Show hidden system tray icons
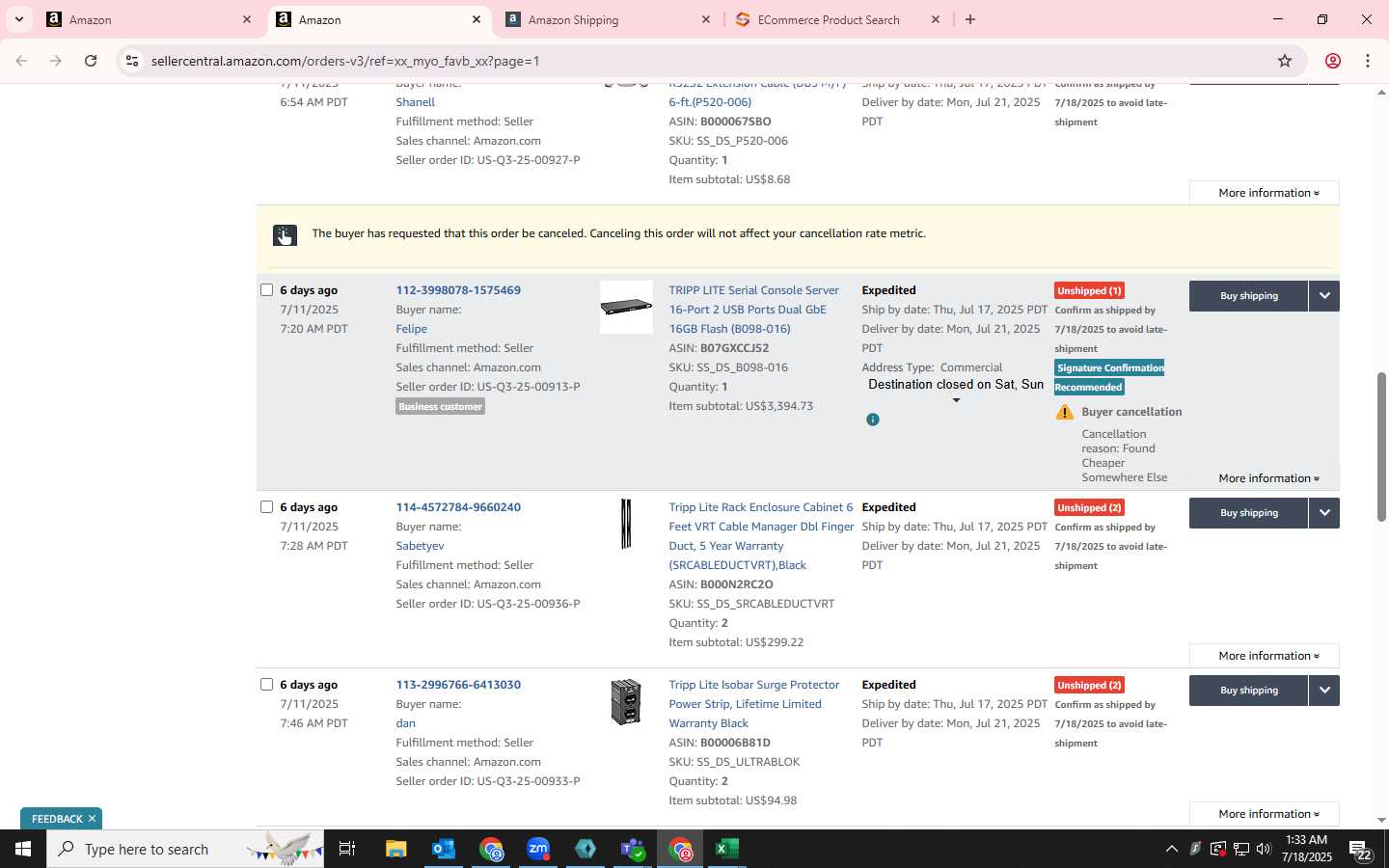1389x868 pixels. [1171, 849]
